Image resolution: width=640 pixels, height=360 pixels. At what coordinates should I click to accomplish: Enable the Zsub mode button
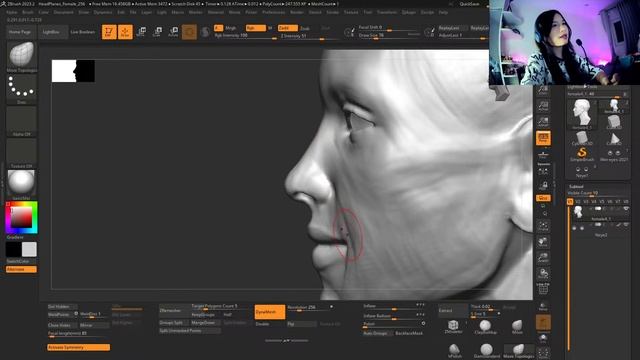tap(304, 29)
